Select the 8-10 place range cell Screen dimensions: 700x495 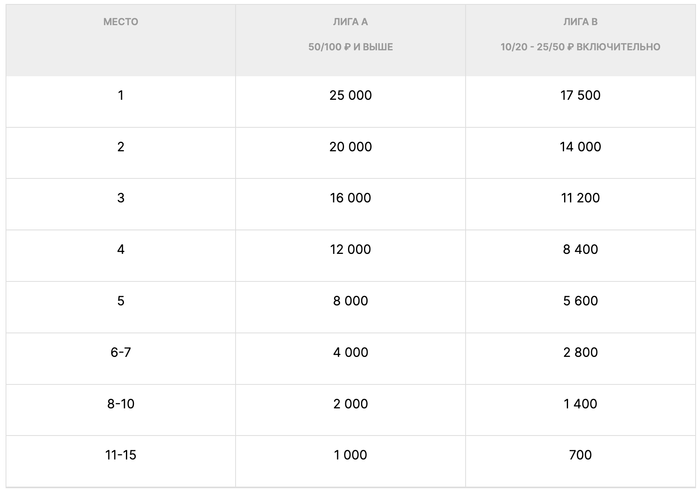tap(121, 403)
